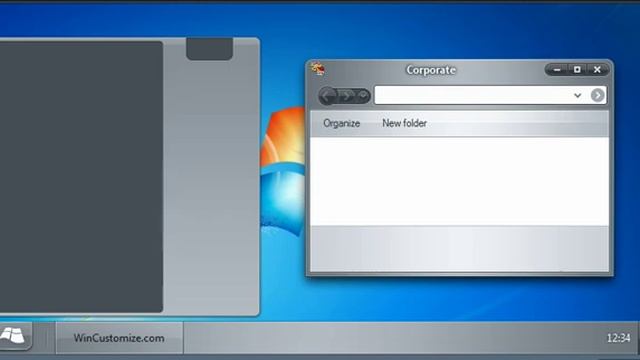Image resolution: width=640 pixels, height=360 pixels.
Task: Go forward in the Corporate window
Action: click(346, 96)
